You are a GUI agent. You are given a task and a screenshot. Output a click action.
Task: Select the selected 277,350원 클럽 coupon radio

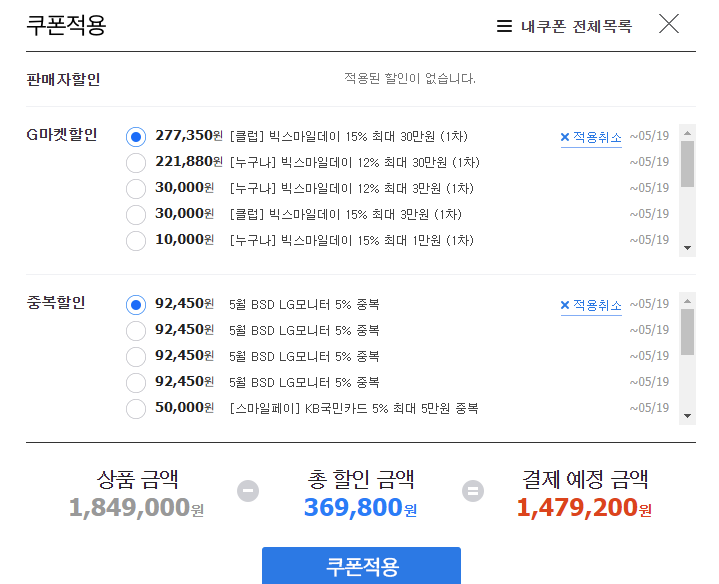pos(136,136)
